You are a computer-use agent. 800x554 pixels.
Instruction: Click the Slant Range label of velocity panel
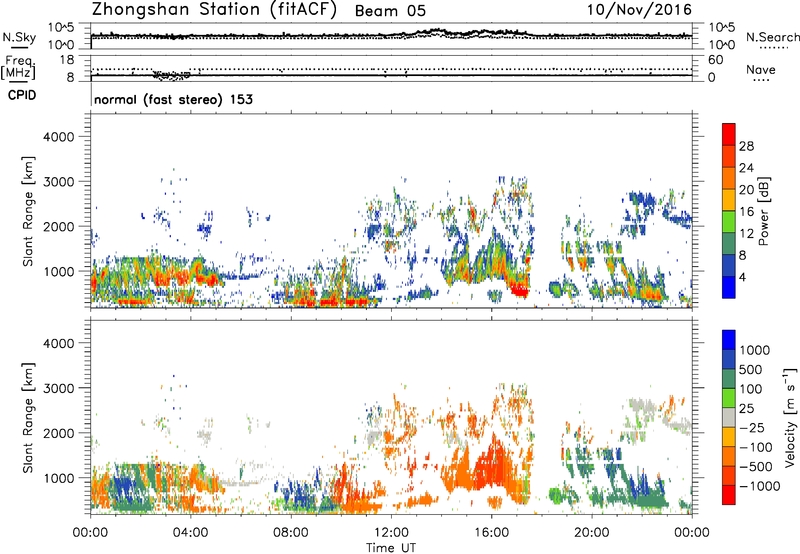pos(28,417)
